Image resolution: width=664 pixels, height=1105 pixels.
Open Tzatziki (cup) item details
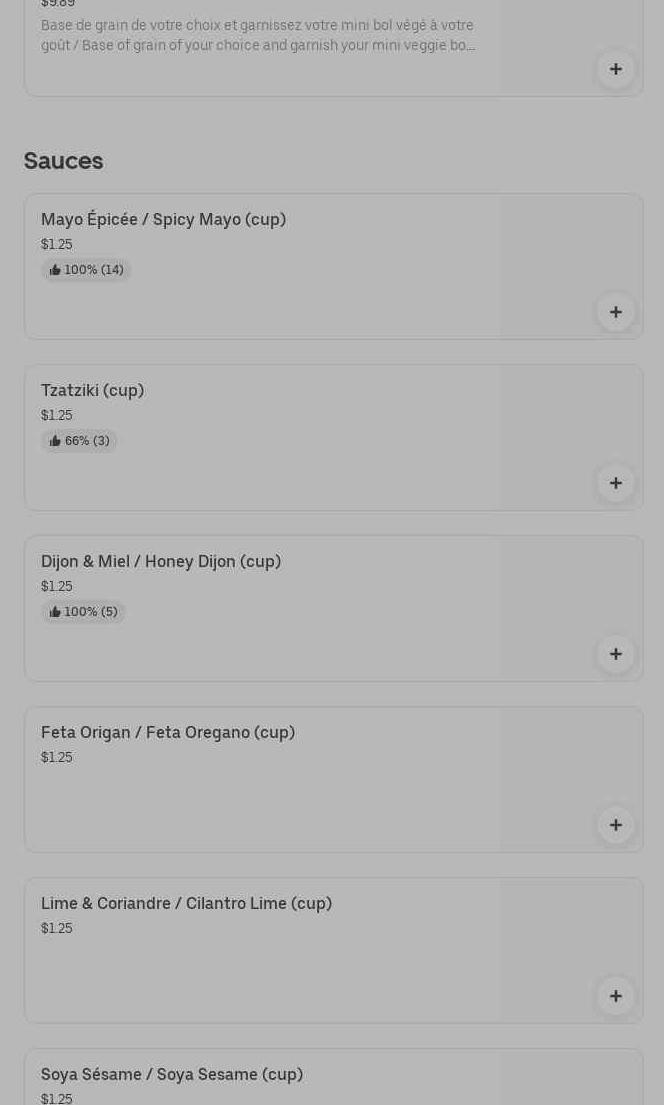click(x=92, y=390)
